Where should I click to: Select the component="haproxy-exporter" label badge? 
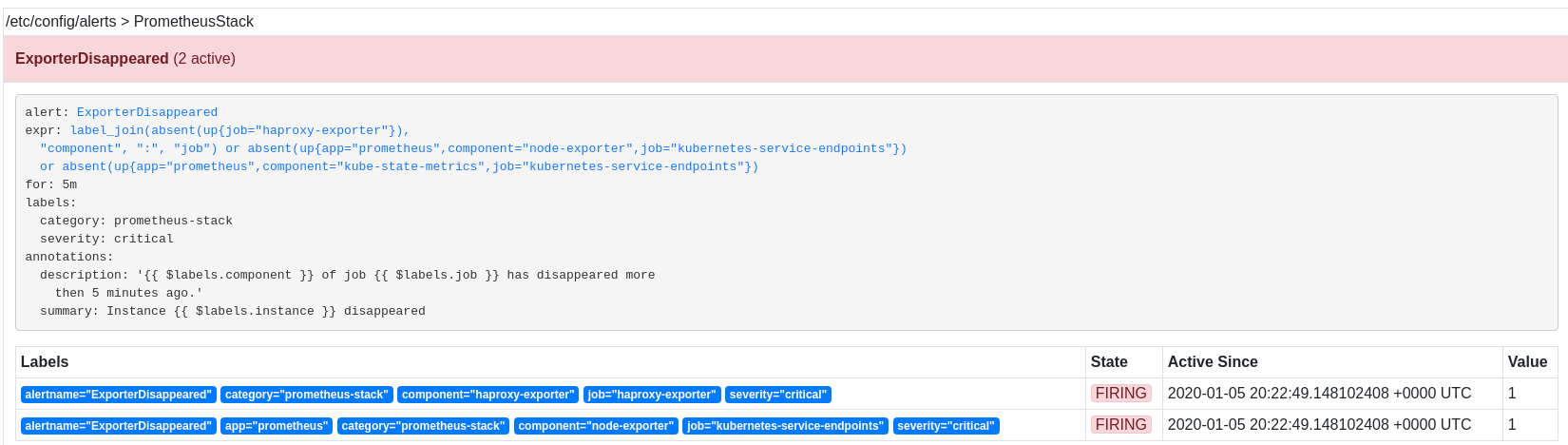(488, 395)
